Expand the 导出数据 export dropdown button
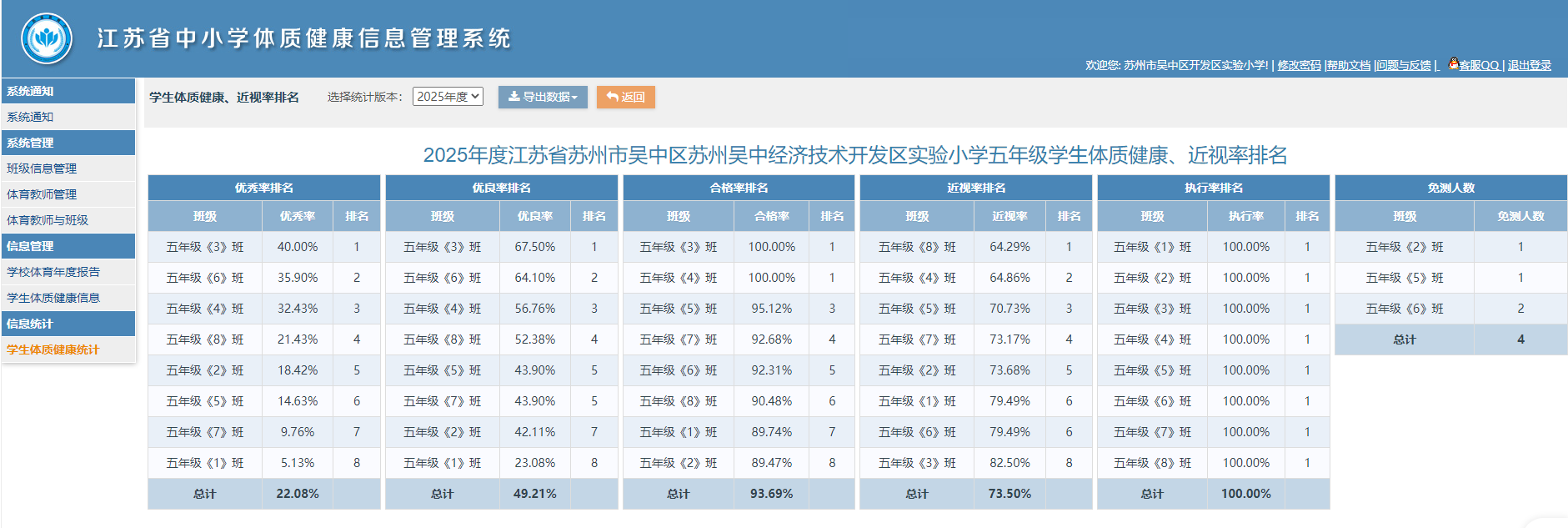 coord(543,97)
